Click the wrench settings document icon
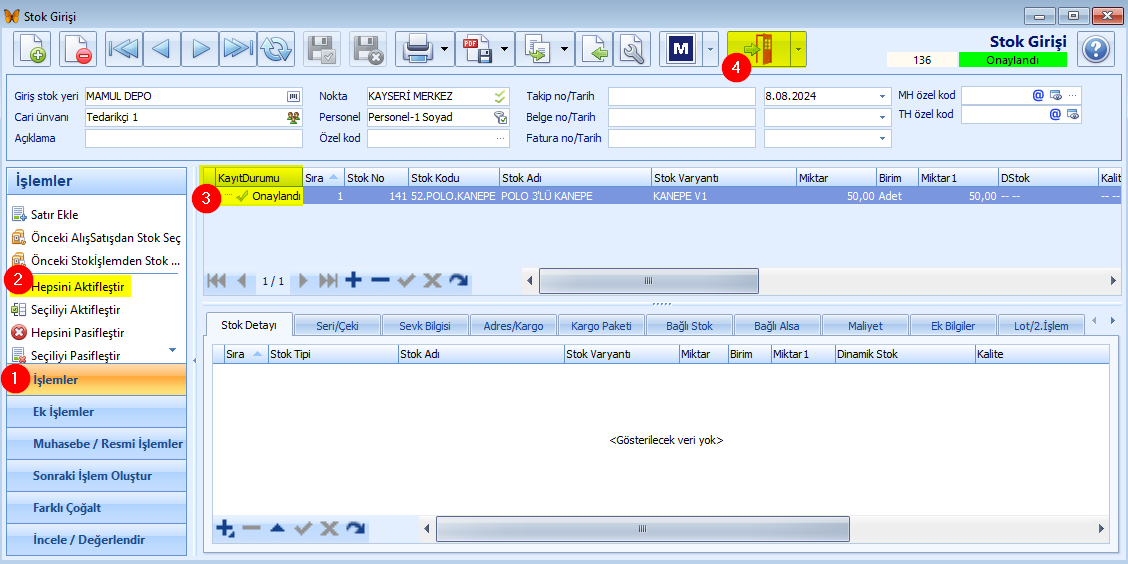This screenshot has width=1128, height=564. [x=632, y=50]
